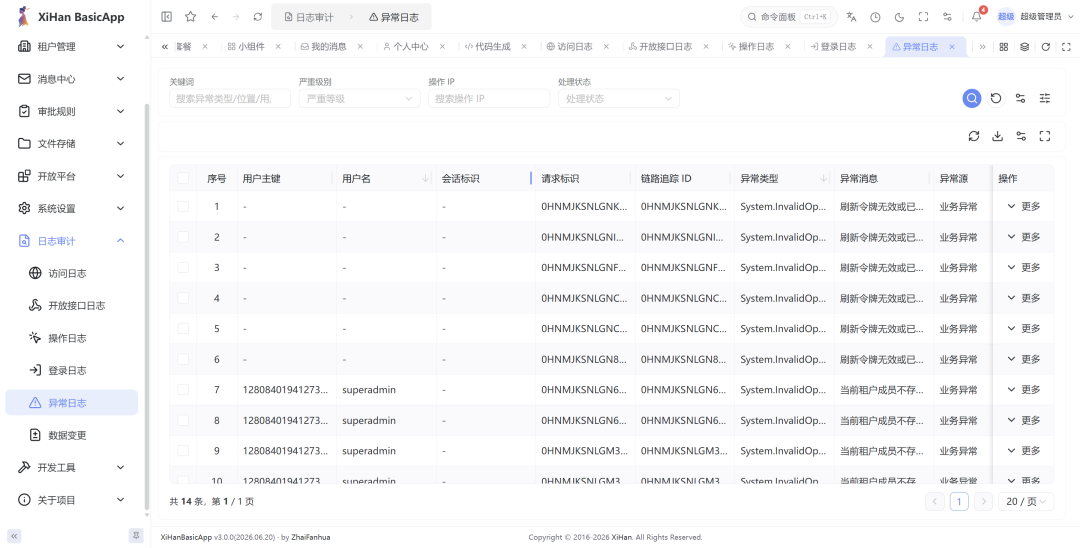Image resolution: width=1080 pixels, height=548 pixels.
Task: Reset the search filters icon
Action: click(x=996, y=98)
